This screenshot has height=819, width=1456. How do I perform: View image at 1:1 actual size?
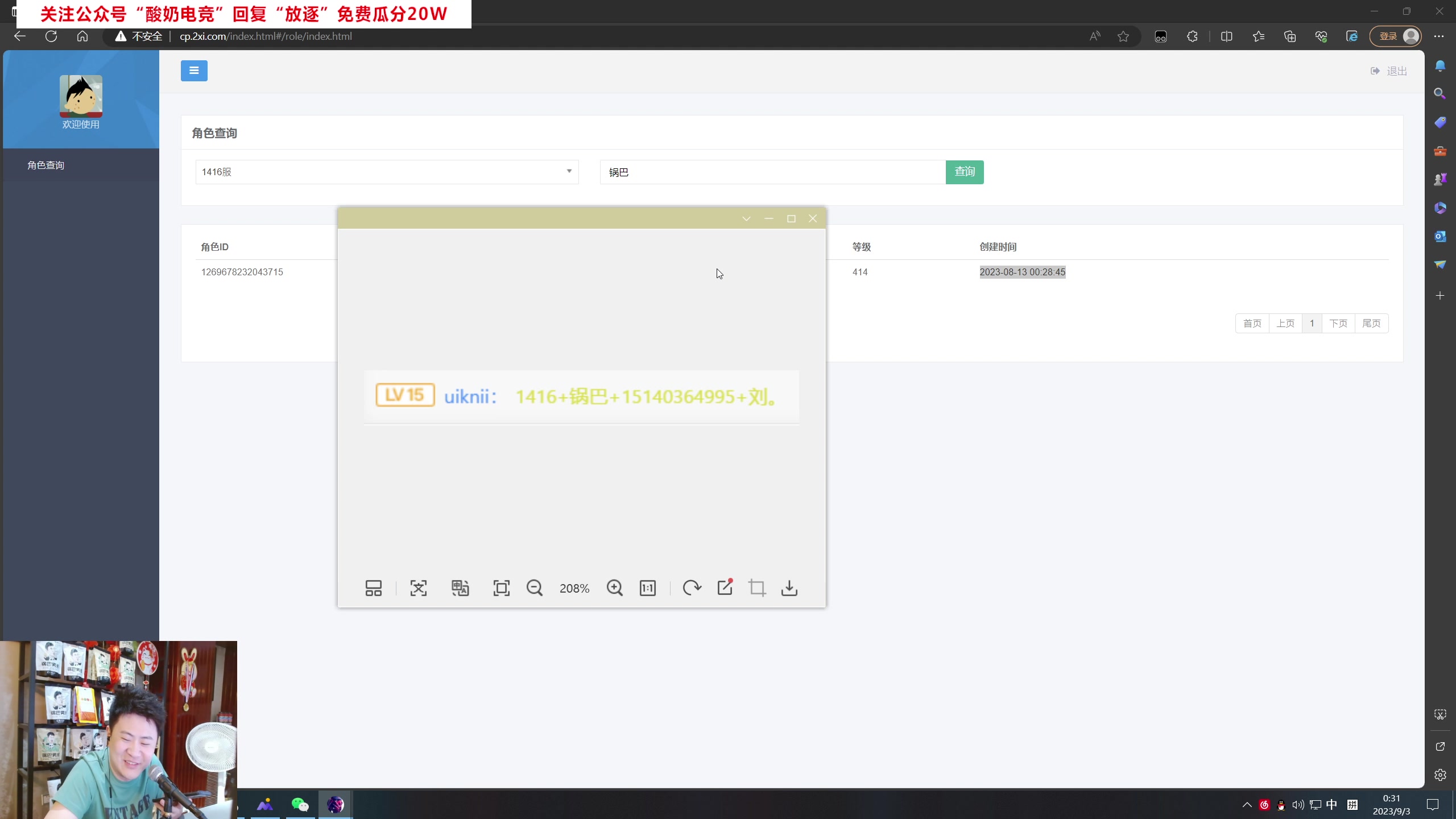point(648,588)
